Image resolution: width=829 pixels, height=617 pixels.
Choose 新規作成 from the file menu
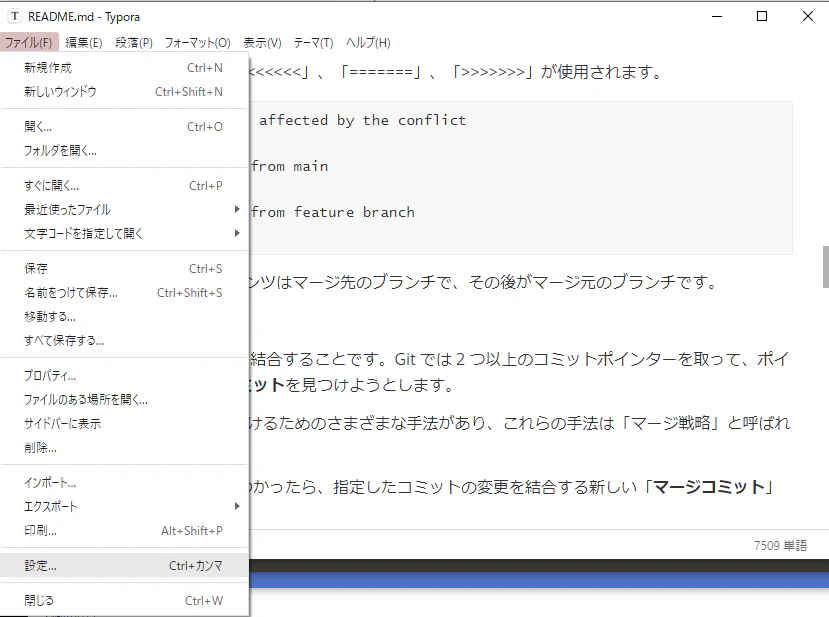click(x=124, y=68)
